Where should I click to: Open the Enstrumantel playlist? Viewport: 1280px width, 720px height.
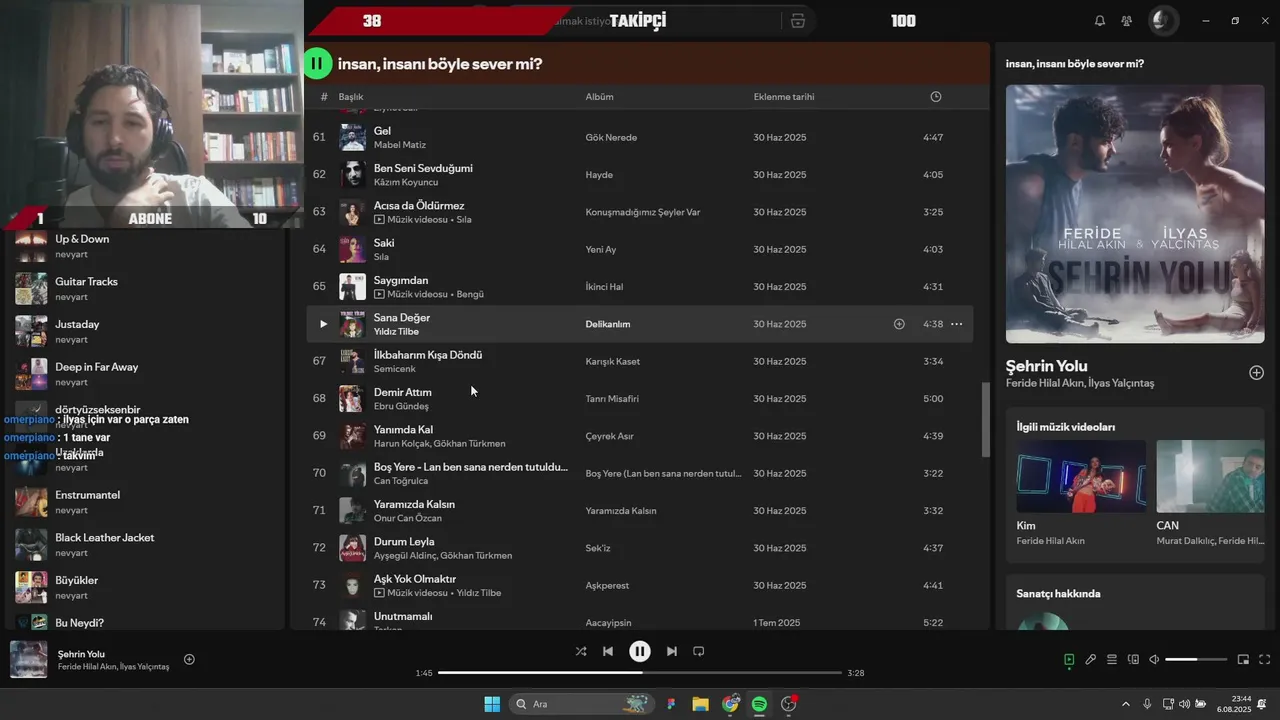point(87,495)
